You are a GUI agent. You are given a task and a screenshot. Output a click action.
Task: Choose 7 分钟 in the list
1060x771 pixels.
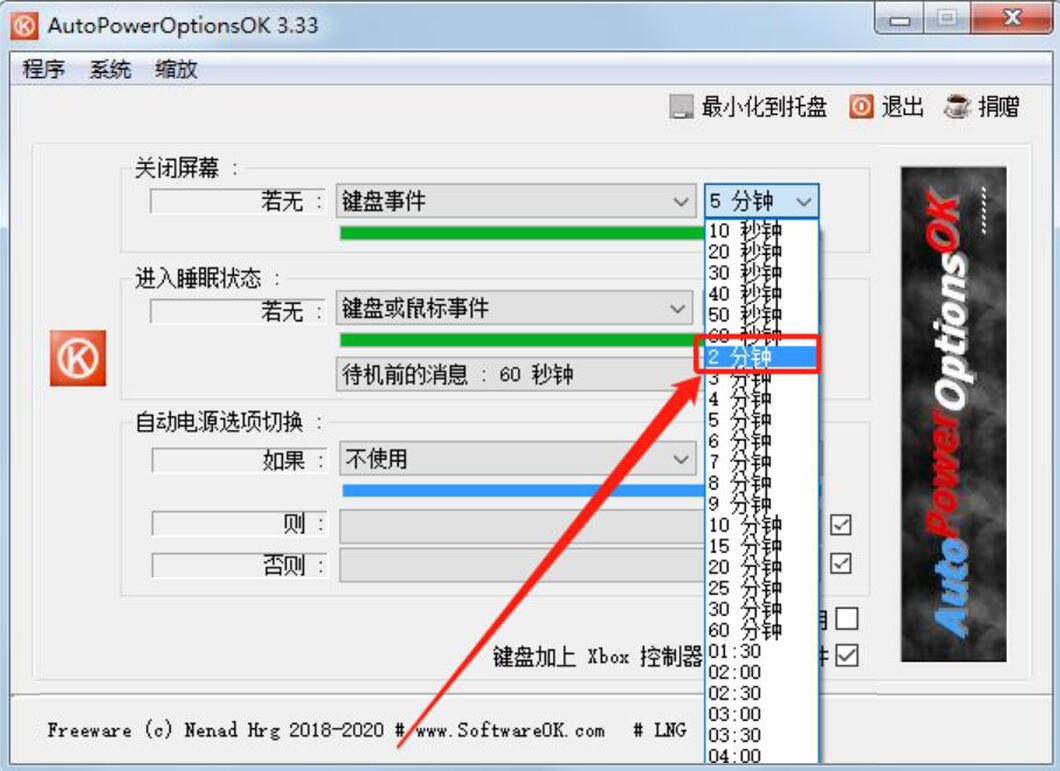(x=761, y=462)
